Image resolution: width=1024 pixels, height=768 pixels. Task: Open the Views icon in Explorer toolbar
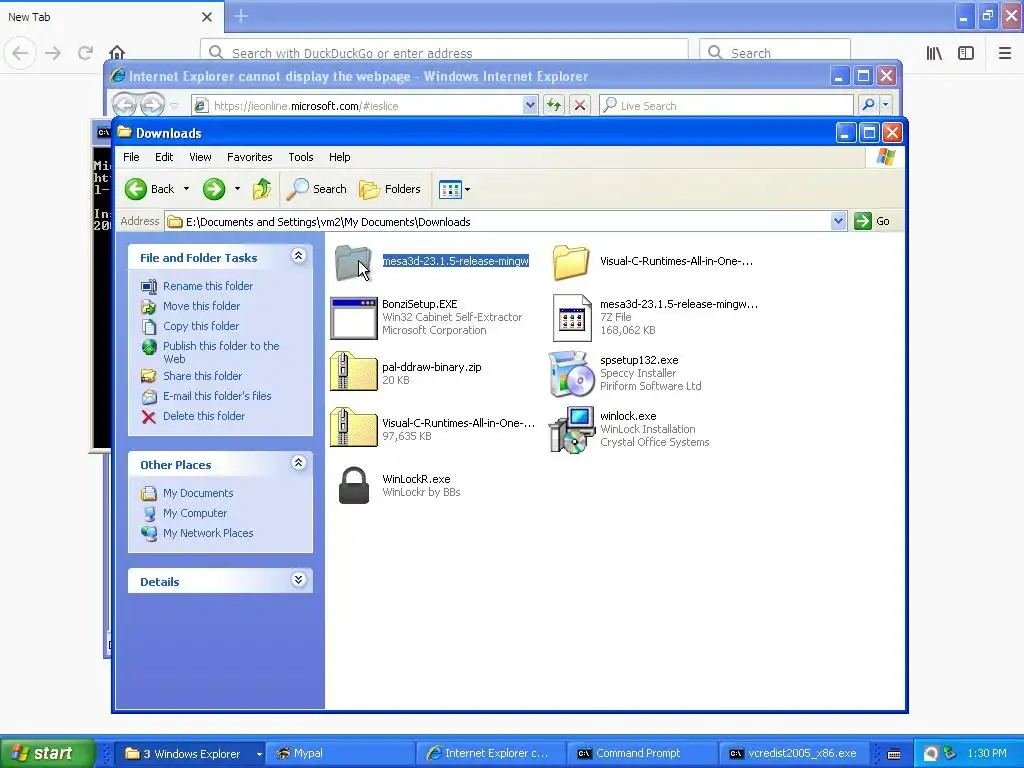pos(450,189)
